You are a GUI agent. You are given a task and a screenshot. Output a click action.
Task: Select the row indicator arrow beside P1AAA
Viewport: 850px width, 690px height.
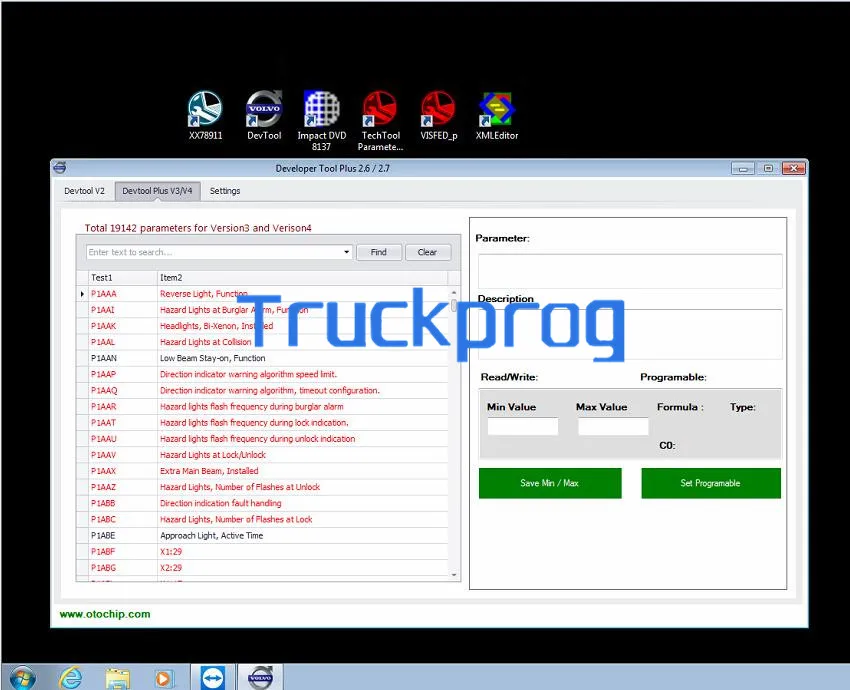pyautogui.click(x=82, y=294)
